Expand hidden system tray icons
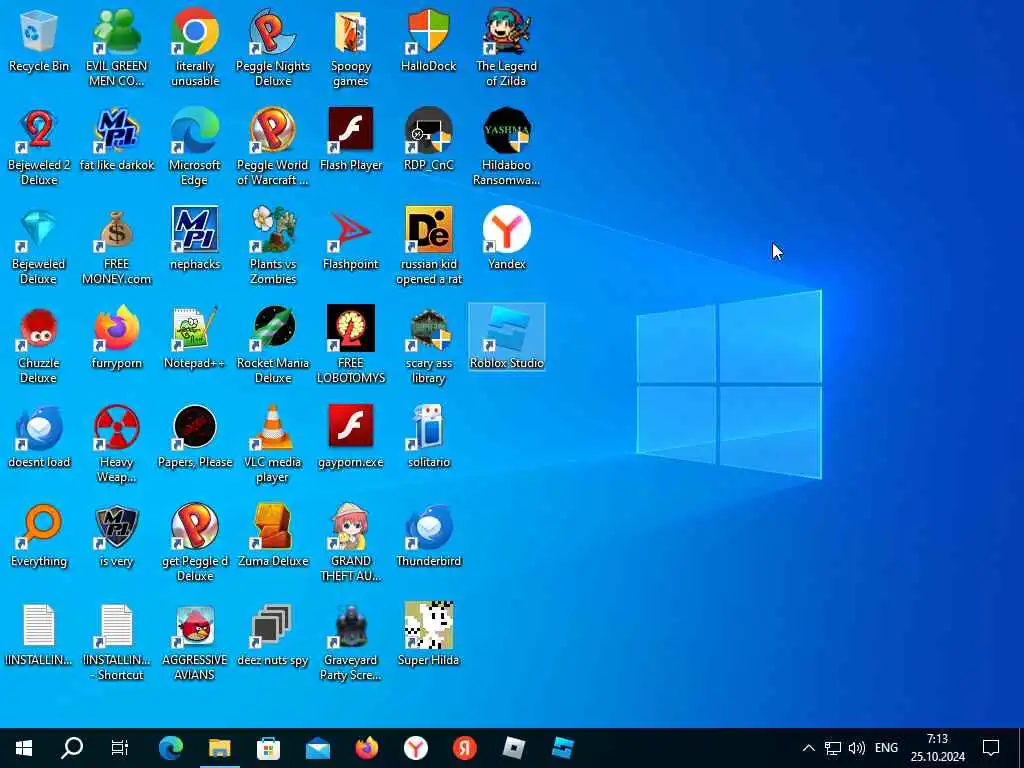Screen dimensions: 1024x768 point(808,748)
